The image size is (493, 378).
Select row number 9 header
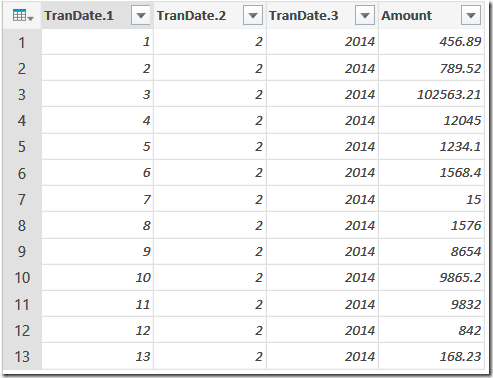(22, 251)
